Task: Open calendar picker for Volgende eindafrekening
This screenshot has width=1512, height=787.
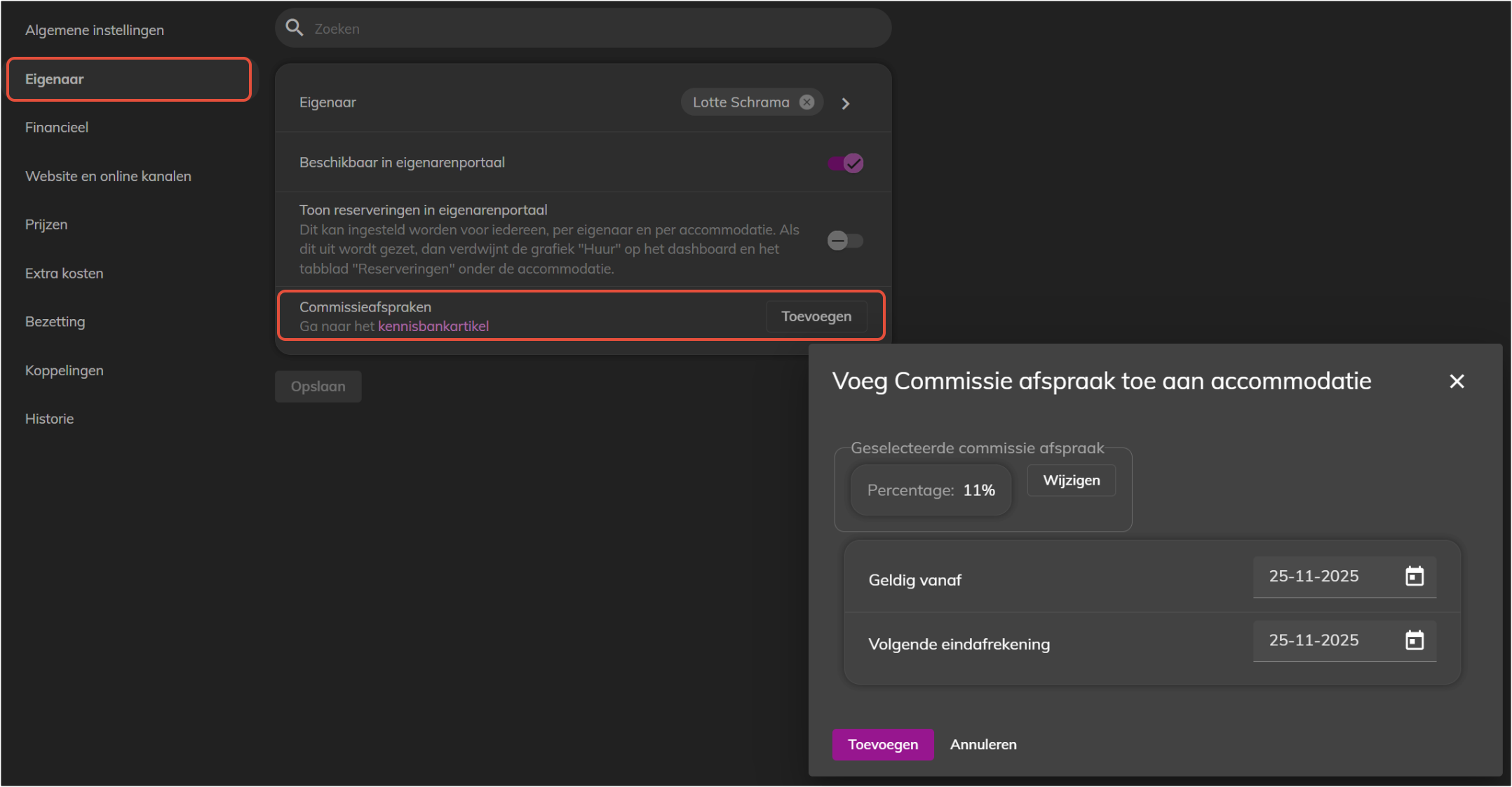Action: point(1415,640)
